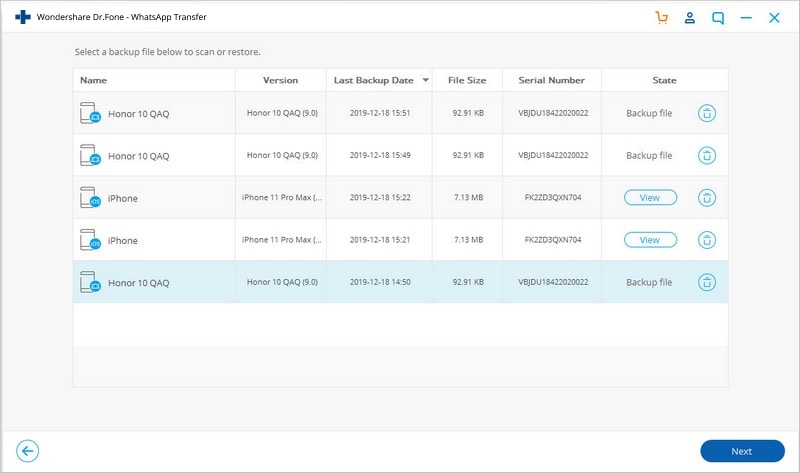Delete the Honor 10 QAQ 14:50 backup
This screenshot has height=473, width=800.
click(707, 282)
